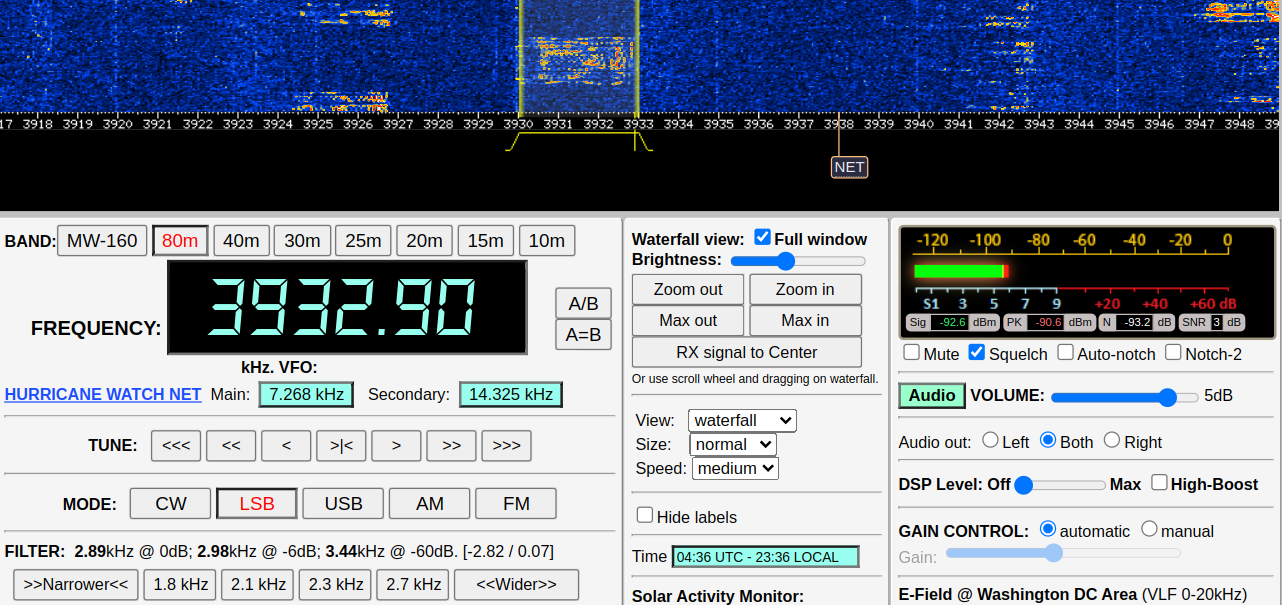Enable the Mute checkbox
Screen dimensions: 1282x605
point(912,353)
